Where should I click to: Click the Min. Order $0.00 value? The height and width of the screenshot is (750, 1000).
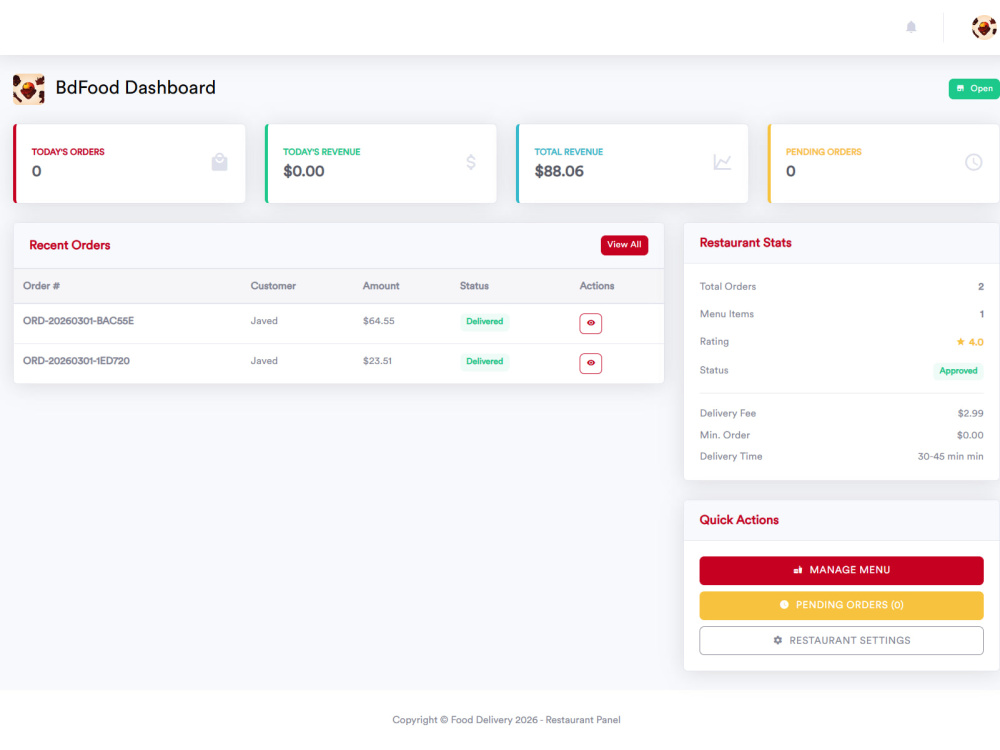point(970,435)
